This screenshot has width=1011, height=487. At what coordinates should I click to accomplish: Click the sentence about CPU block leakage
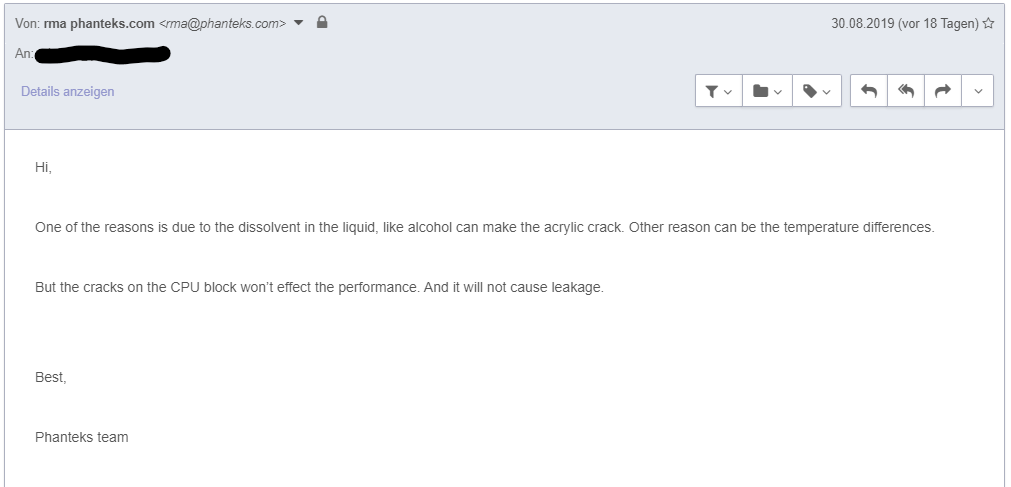point(319,287)
